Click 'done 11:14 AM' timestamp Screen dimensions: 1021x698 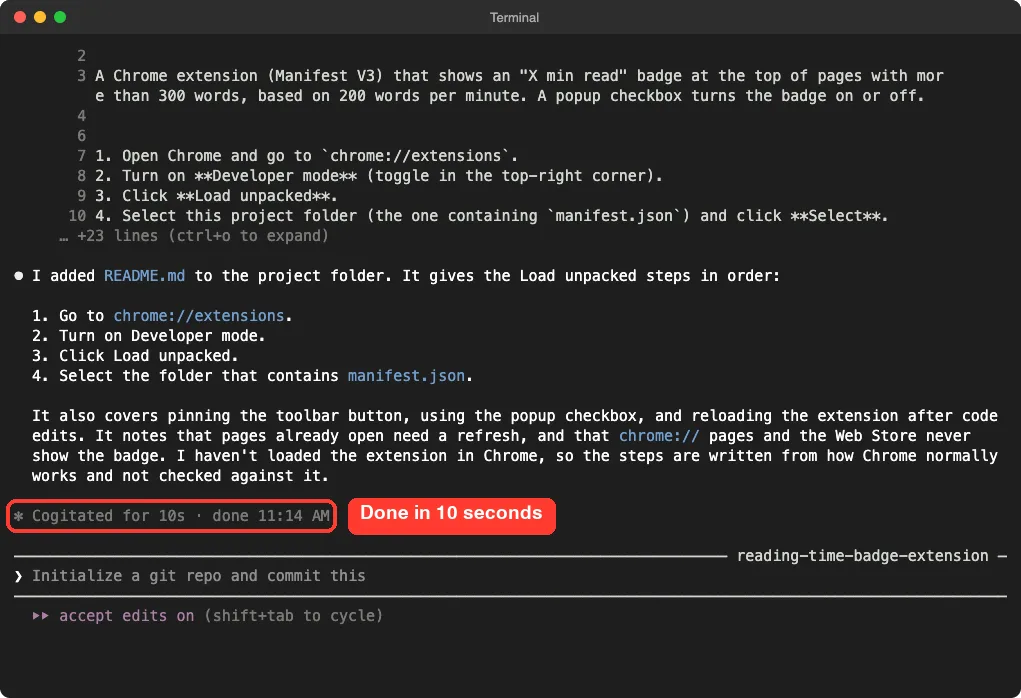coord(271,516)
